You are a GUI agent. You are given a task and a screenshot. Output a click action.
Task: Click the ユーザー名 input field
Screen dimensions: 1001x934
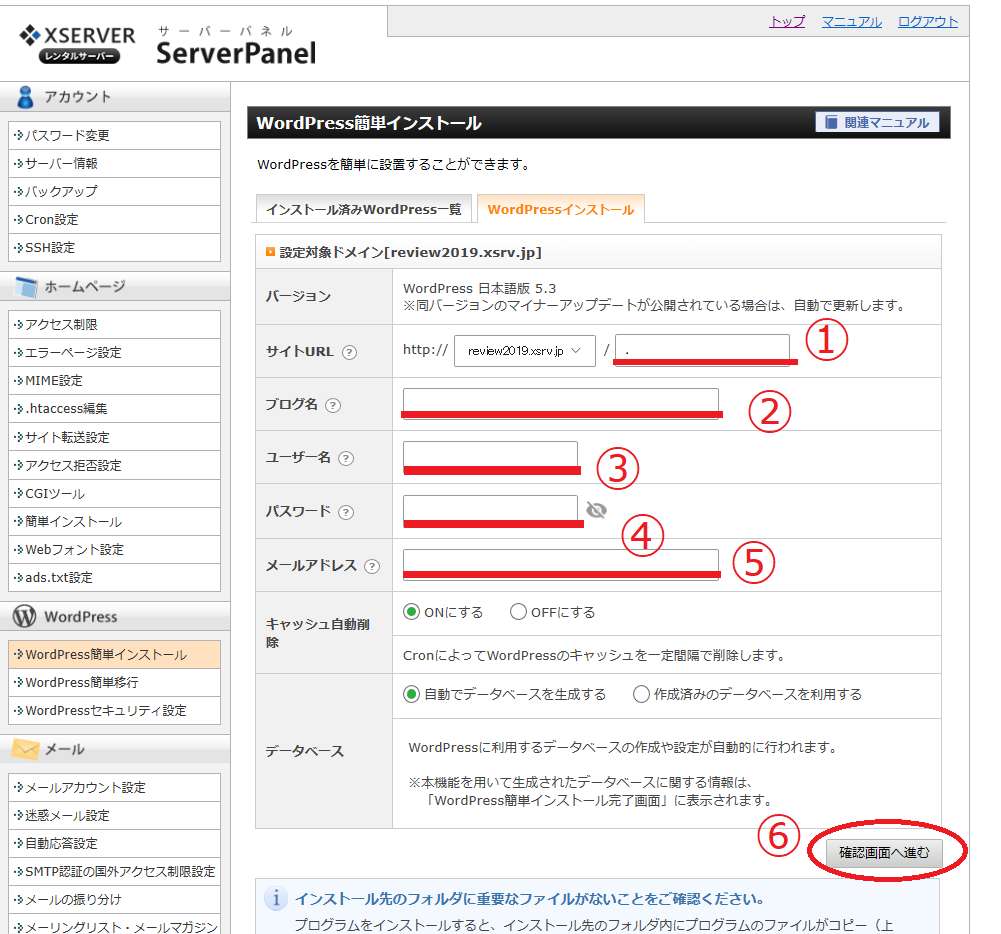pos(490,455)
